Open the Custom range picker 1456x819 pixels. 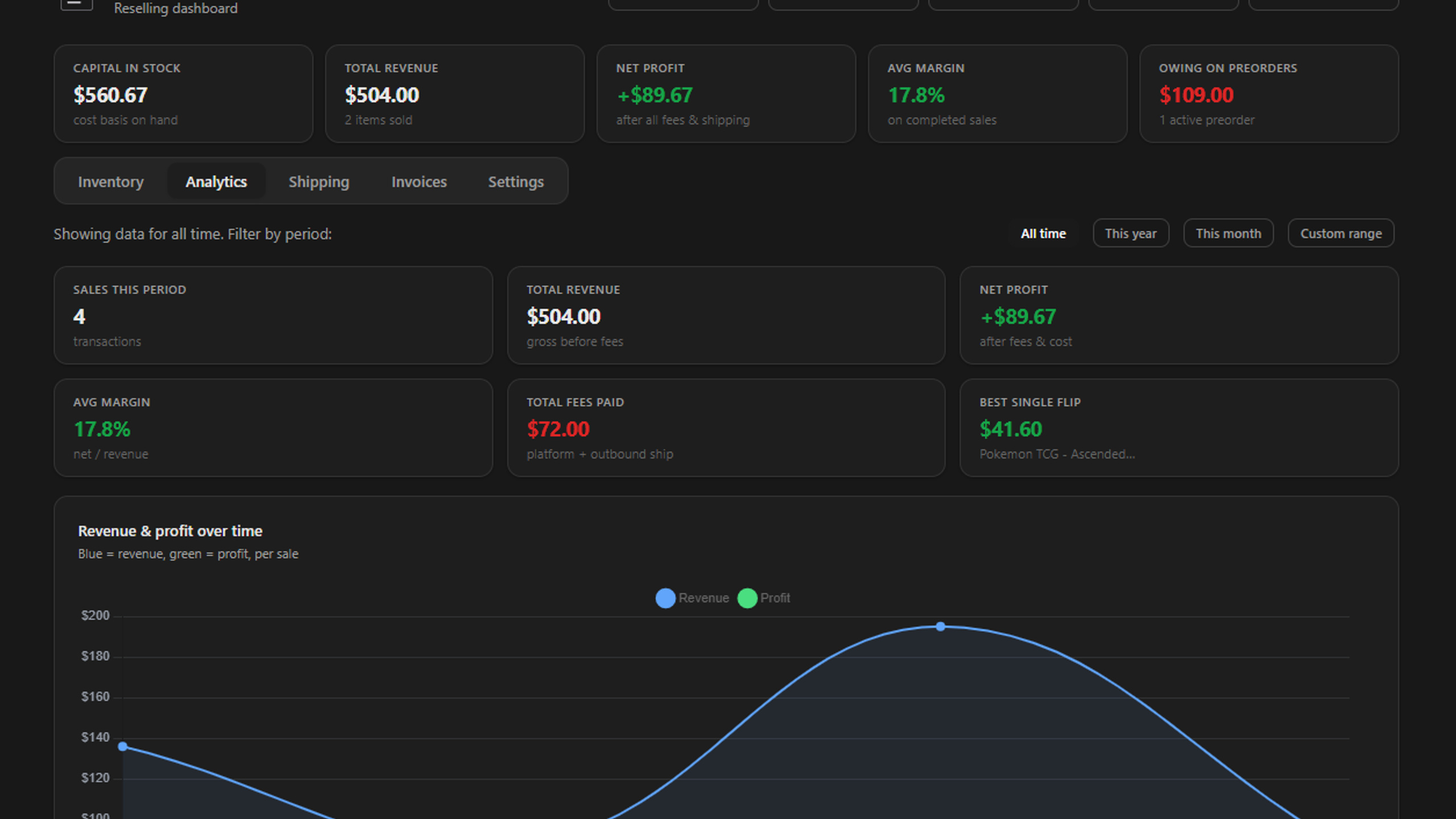[x=1341, y=233]
